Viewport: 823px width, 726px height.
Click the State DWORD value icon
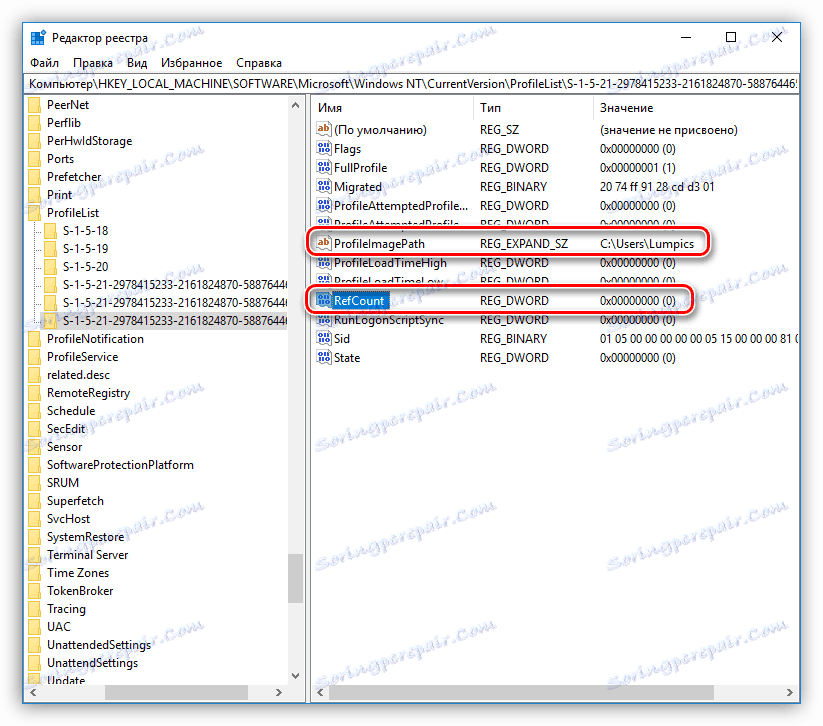tap(324, 357)
